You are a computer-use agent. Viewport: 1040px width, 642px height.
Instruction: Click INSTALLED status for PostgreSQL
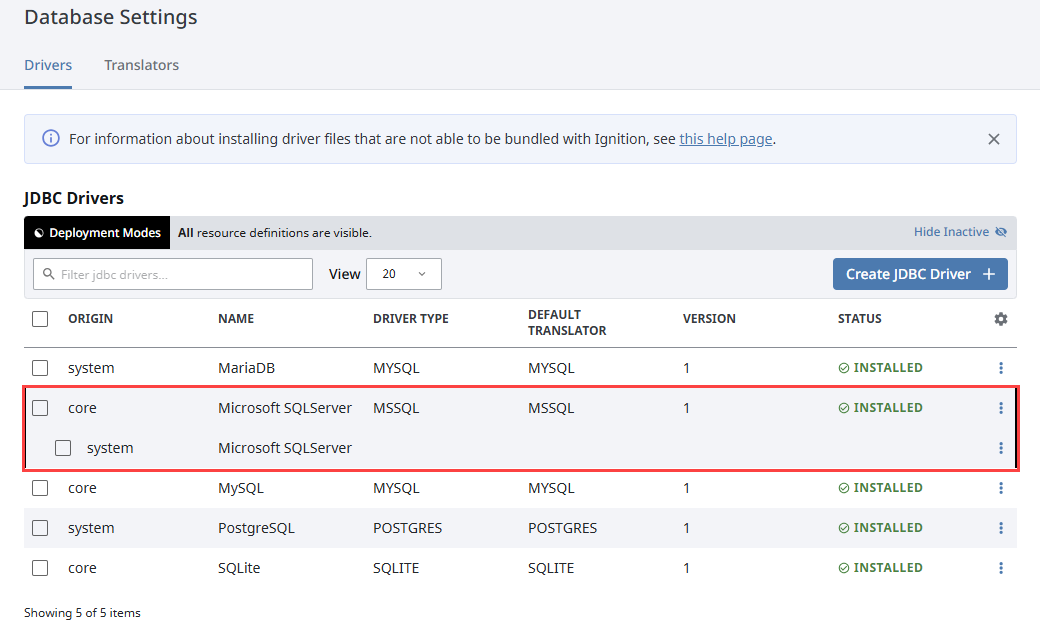click(x=881, y=528)
